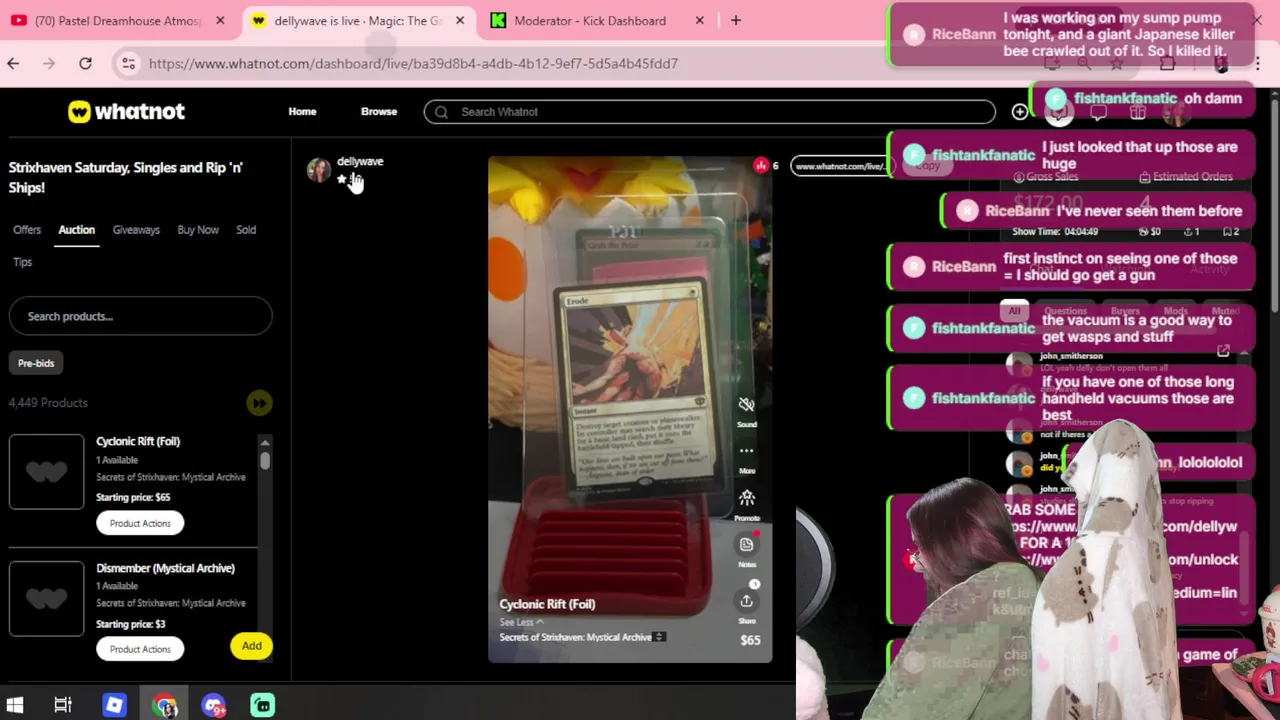The height and width of the screenshot is (720, 1280).
Task: Click the product list scroll-up arrow
Action: [x=265, y=442]
